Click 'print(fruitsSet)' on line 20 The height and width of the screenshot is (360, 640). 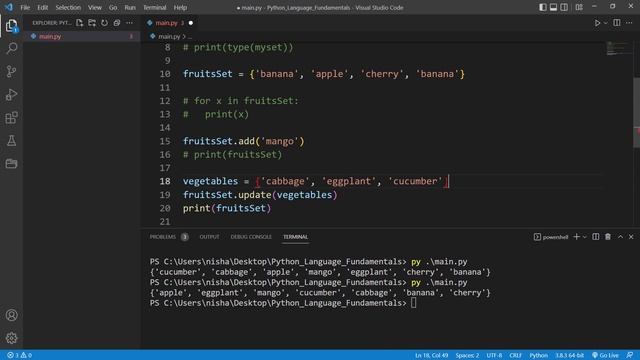click(227, 208)
